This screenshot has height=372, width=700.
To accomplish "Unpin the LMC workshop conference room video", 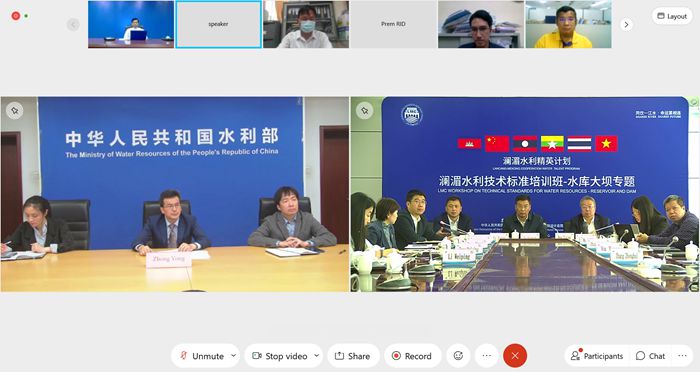I will (x=365, y=110).
